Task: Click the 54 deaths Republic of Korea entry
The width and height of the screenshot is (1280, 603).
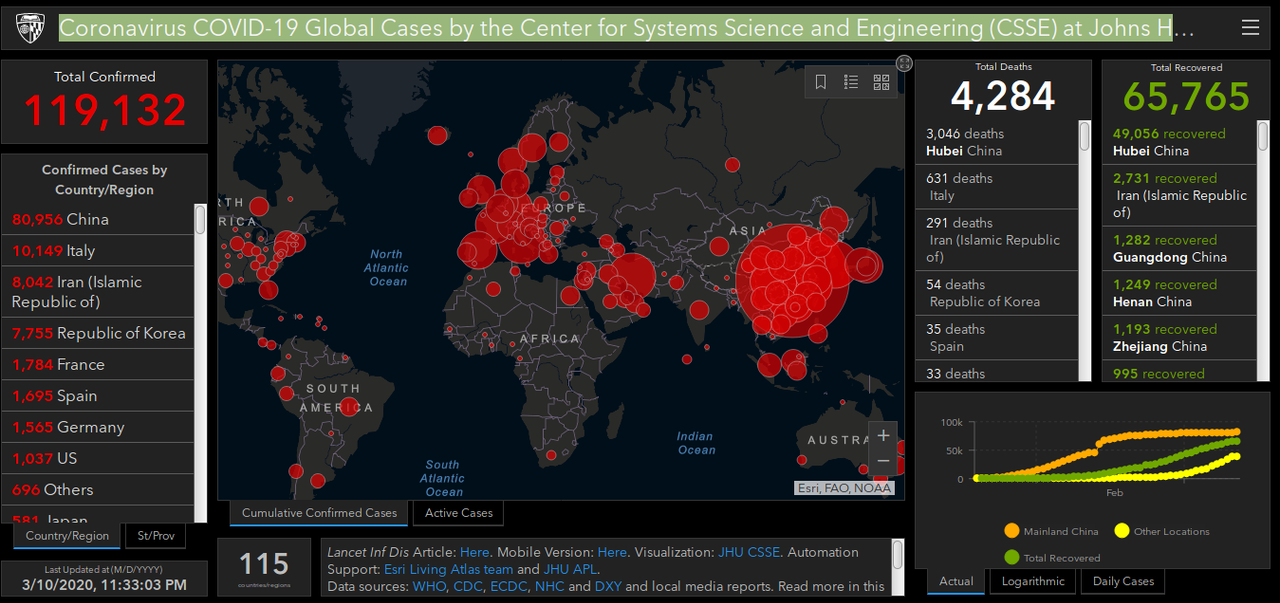Action: [x=997, y=293]
